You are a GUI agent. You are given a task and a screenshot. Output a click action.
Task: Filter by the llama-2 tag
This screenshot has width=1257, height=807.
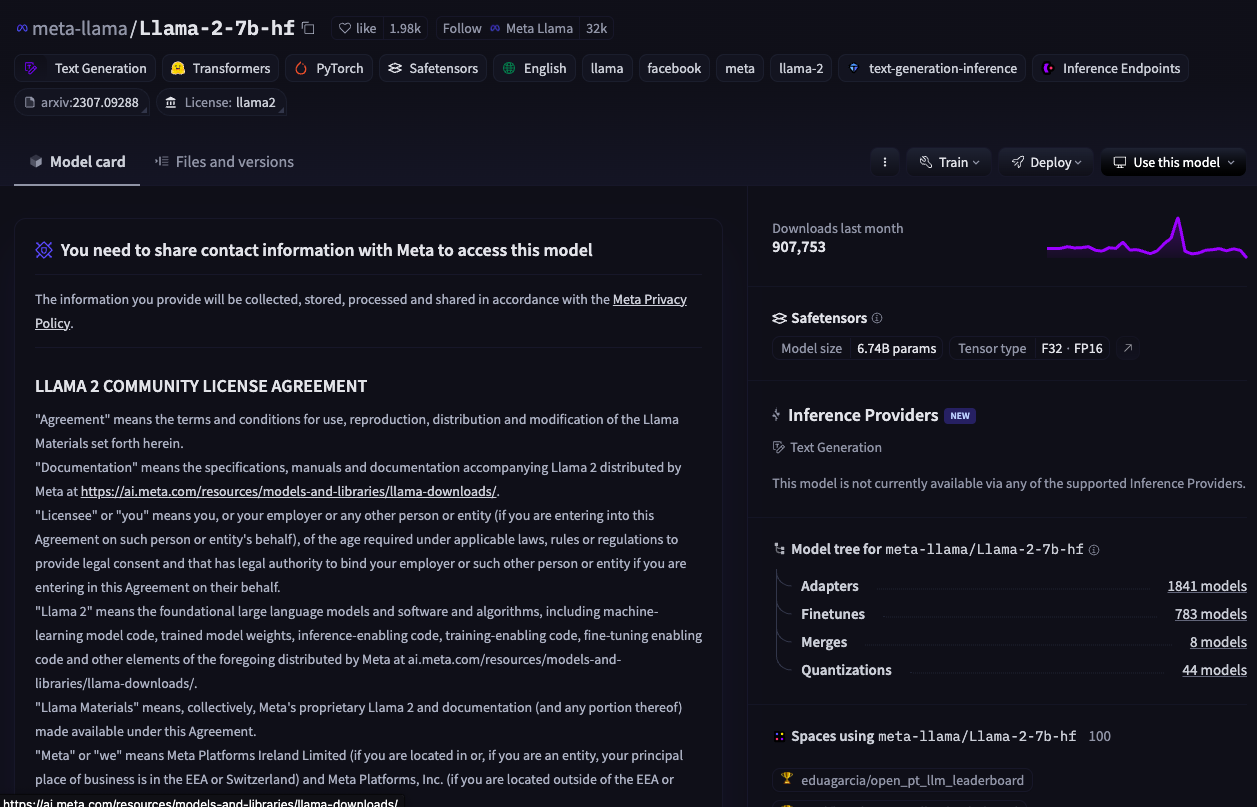point(801,68)
